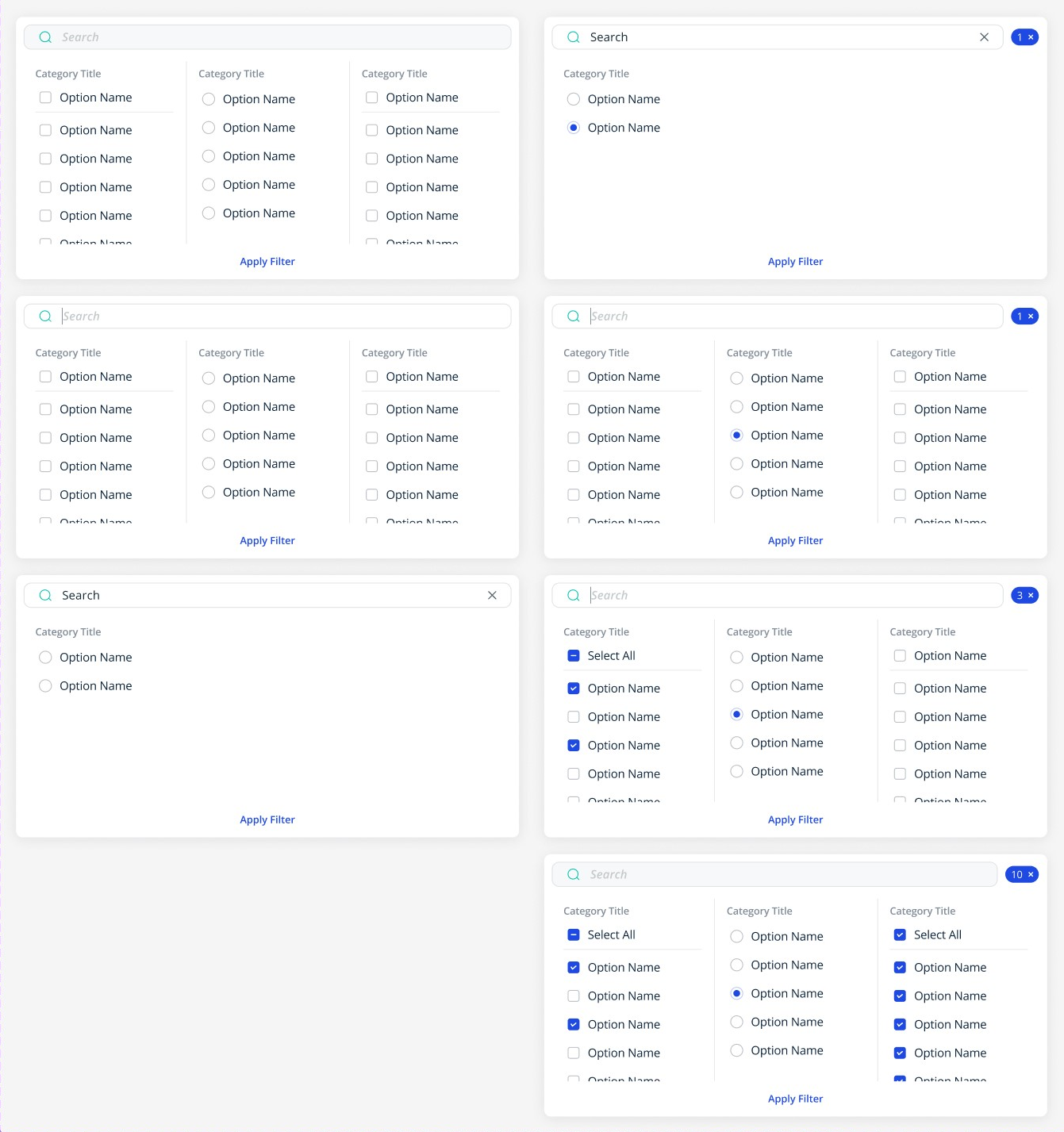Click selected radio in three-column panel with 1 badge
Image resolution: width=1064 pixels, height=1132 pixels.
(x=736, y=436)
